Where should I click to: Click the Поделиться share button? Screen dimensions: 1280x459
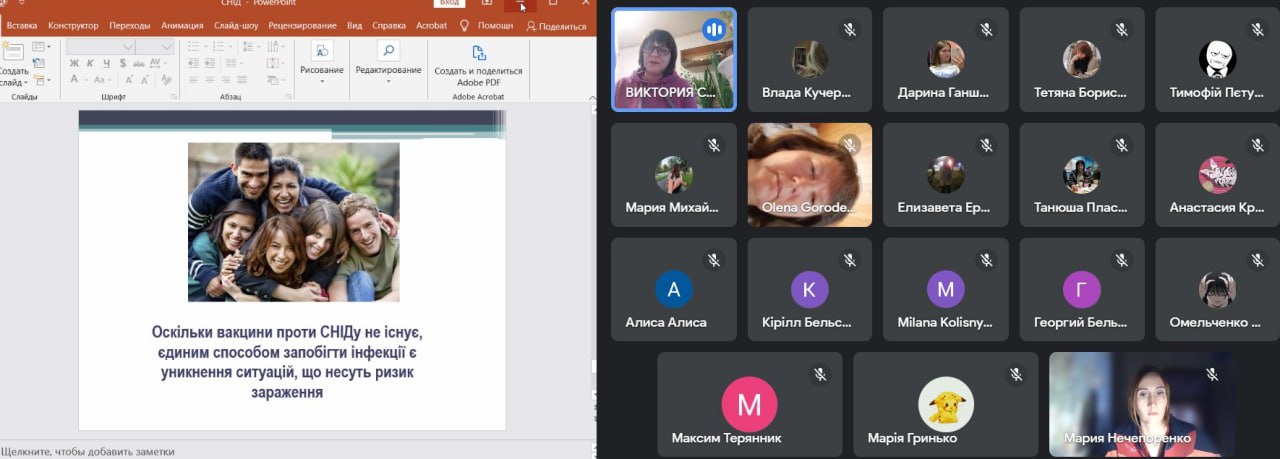[556, 26]
